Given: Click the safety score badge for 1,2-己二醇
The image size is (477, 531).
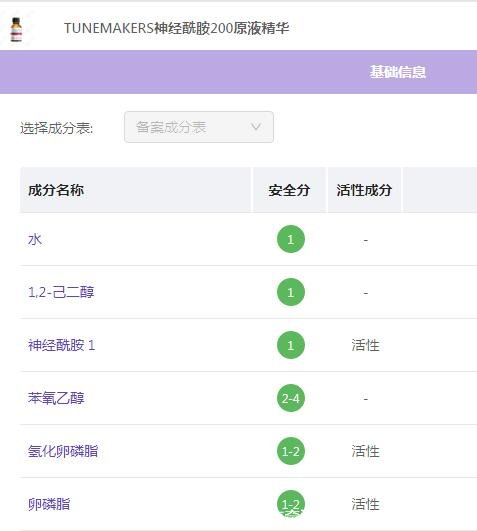Looking at the screenshot, I should [x=291, y=292].
